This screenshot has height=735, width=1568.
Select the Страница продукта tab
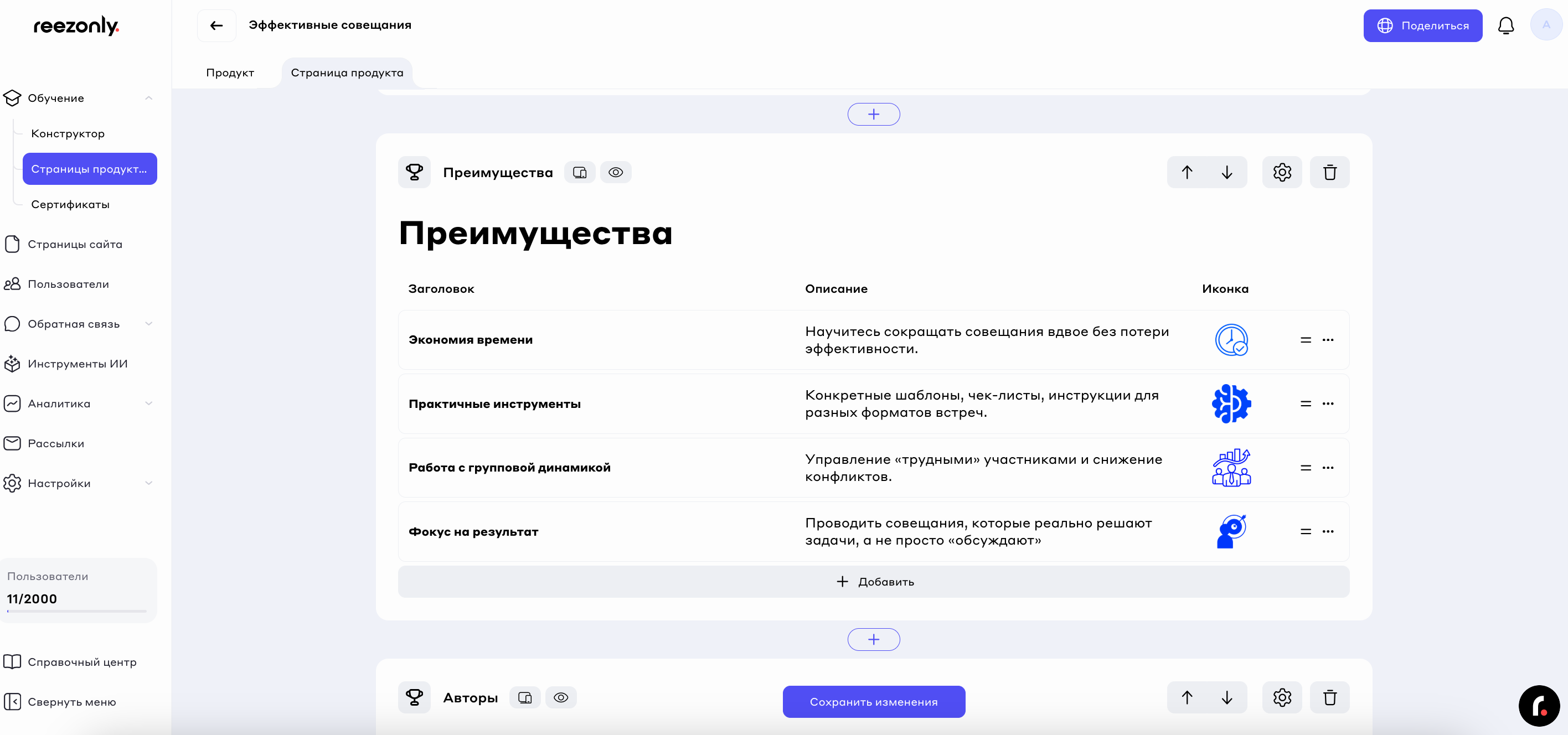pyautogui.click(x=347, y=73)
